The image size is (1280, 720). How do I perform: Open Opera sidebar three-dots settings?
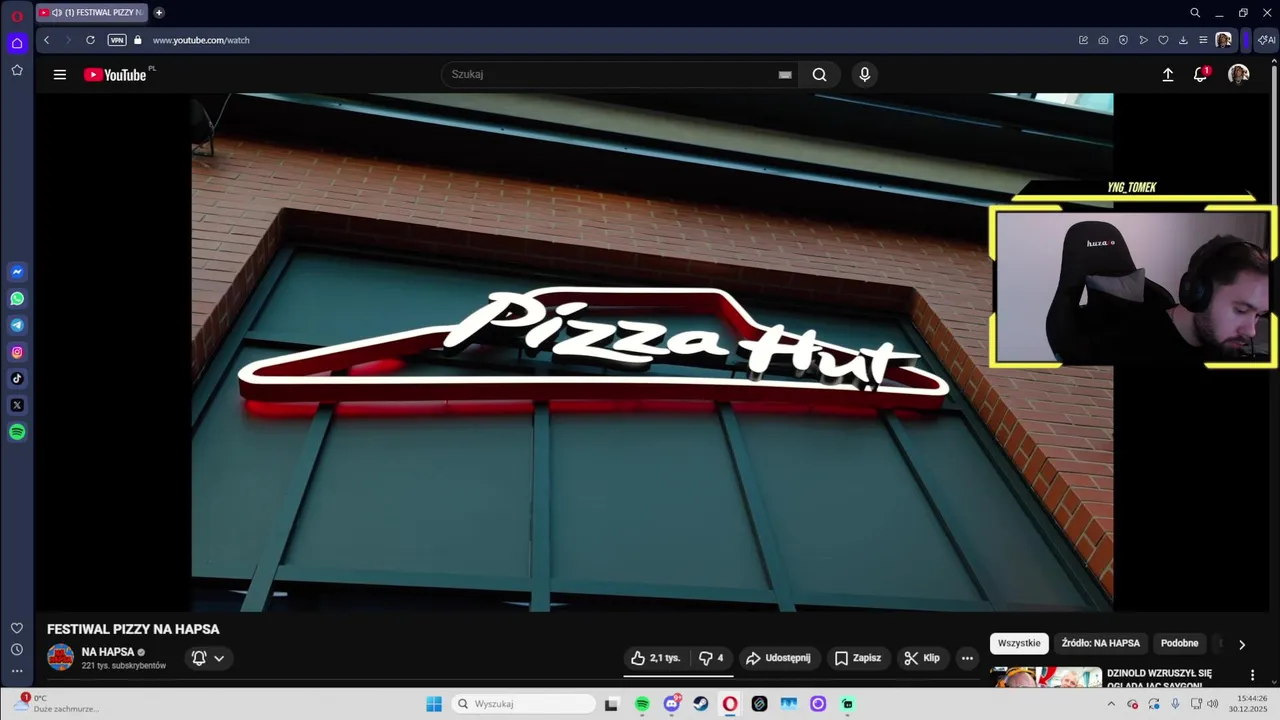17,671
